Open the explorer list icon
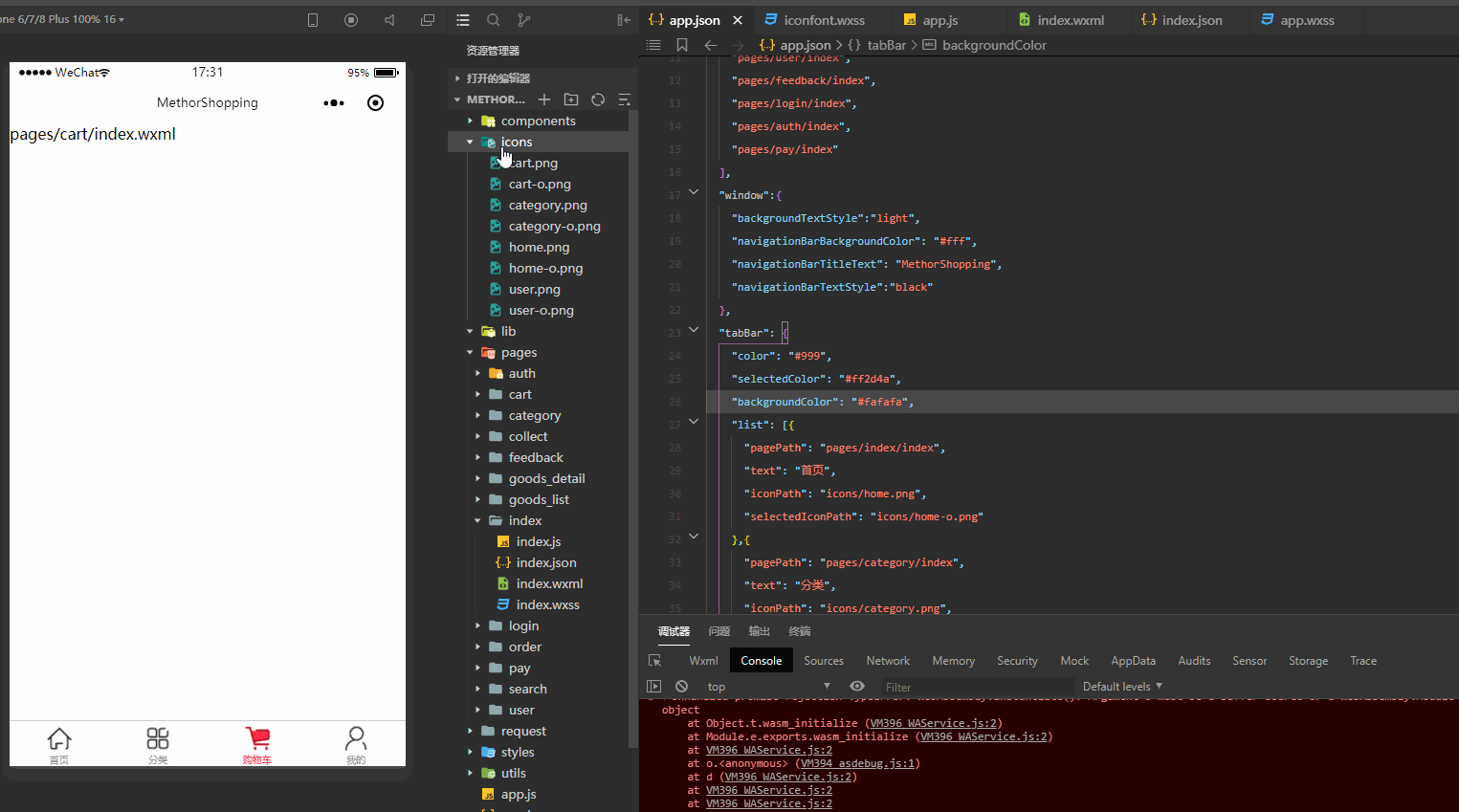This screenshot has width=1459, height=812. [x=463, y=19]
